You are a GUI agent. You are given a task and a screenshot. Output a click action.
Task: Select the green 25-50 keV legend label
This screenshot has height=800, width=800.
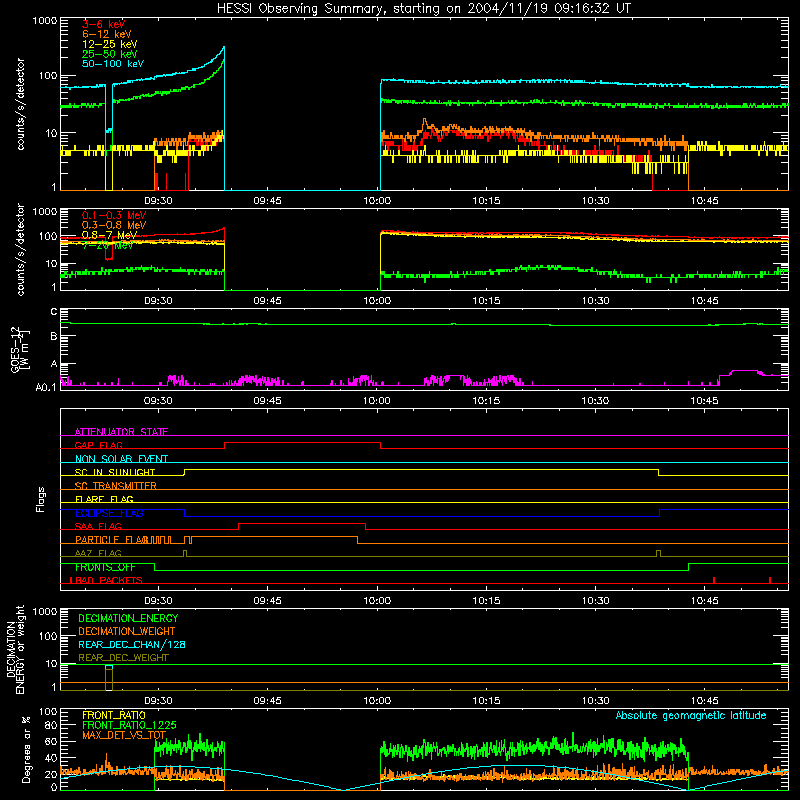point(110,54)
